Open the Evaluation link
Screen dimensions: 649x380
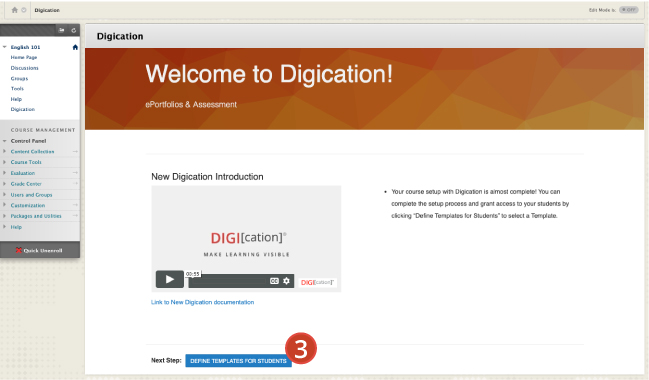[x=23, y=173]
